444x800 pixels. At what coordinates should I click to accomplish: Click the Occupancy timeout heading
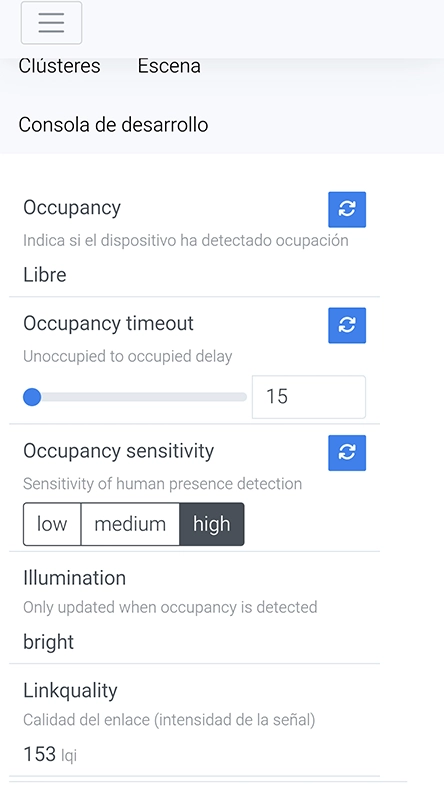click(108, 323)
